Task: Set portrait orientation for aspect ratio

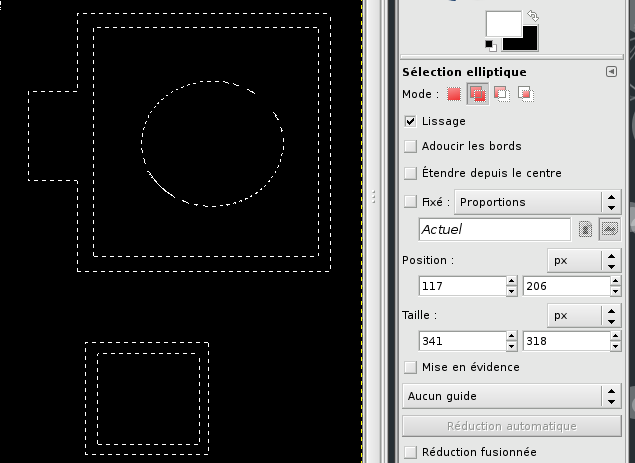Action: click(586, 229)
